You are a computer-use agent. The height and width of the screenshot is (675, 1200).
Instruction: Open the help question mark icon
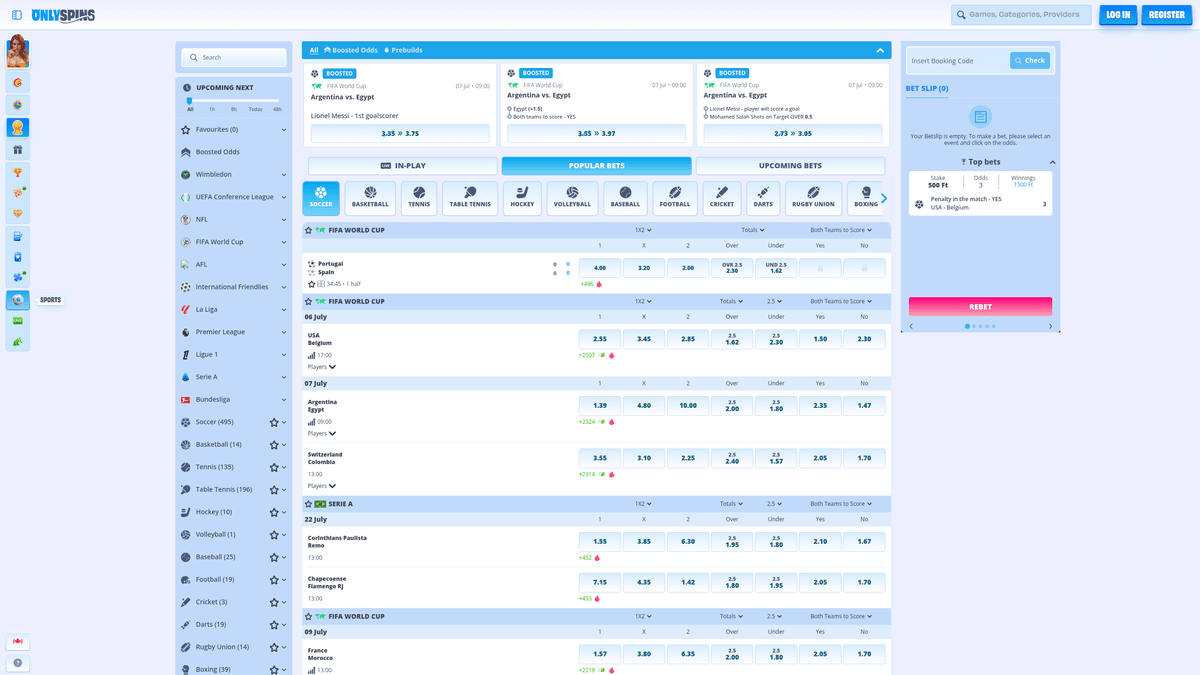[x=17, y=663]
